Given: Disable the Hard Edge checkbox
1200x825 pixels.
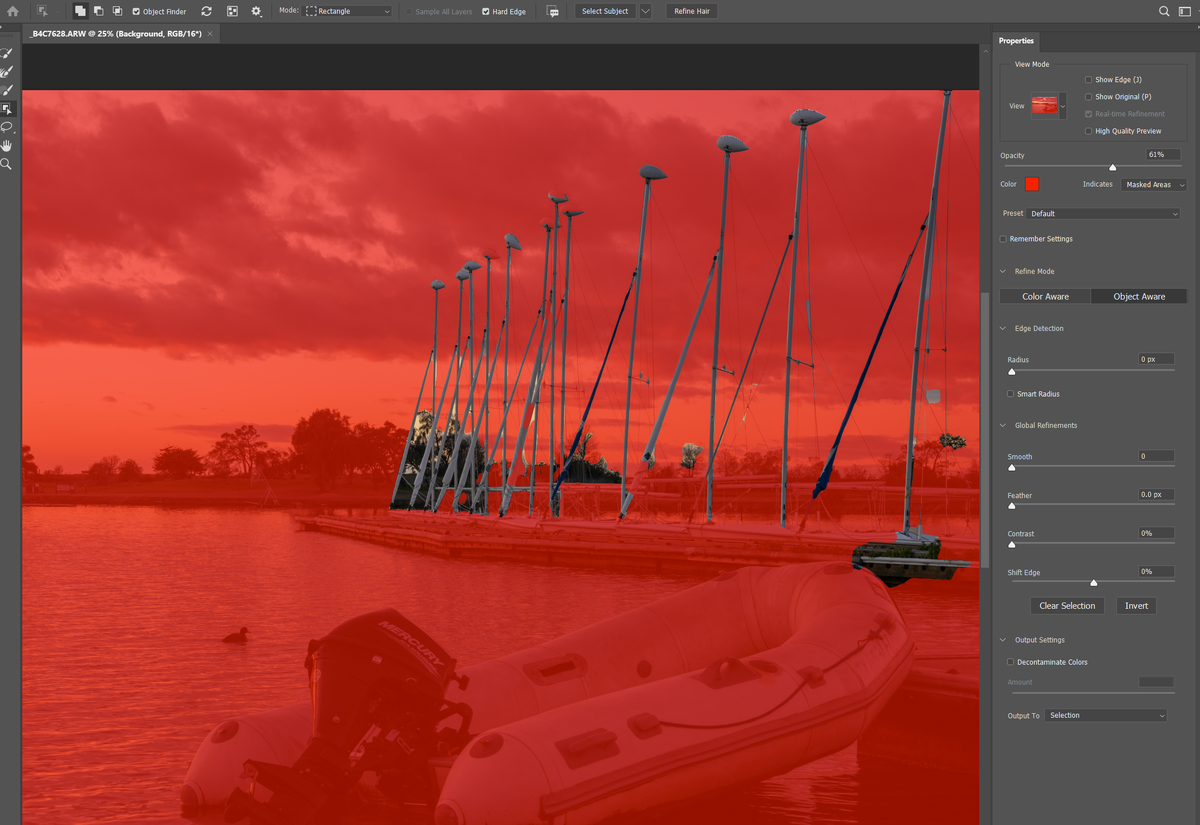Looking at the screenshot, I should click(x=486, y=12).
